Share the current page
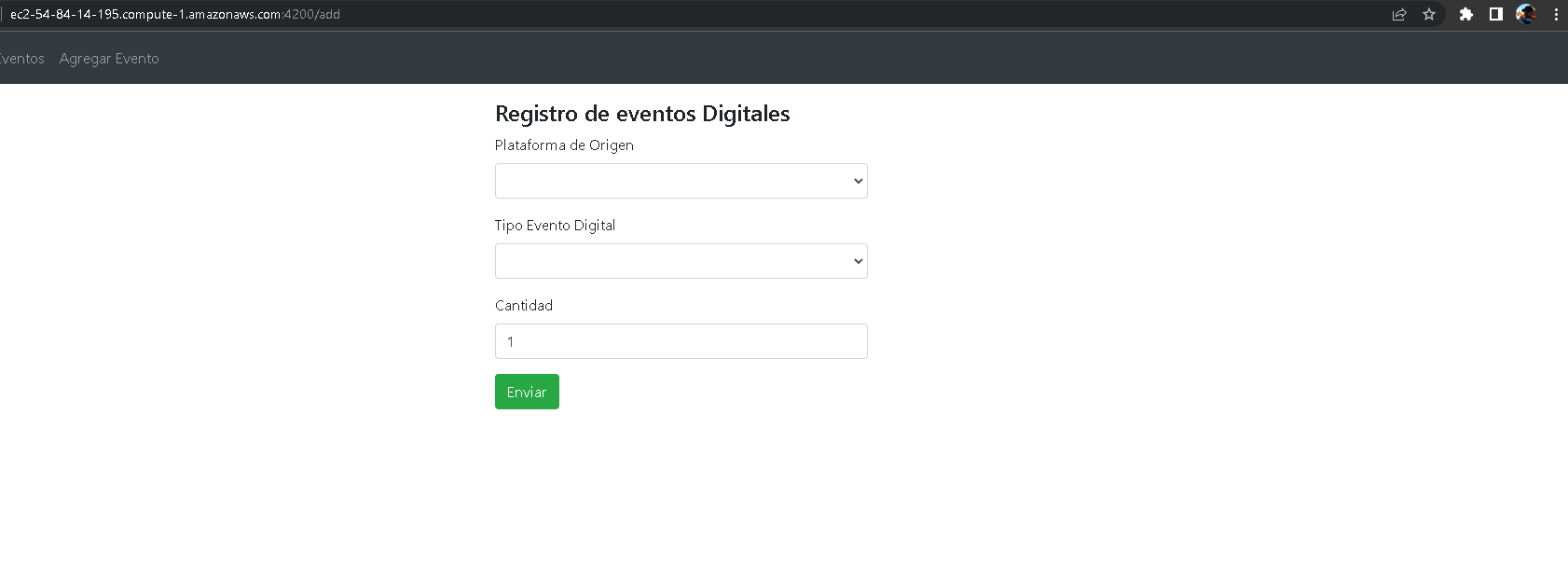This screenshot has width=1568, height=579. click(1398, 14)
